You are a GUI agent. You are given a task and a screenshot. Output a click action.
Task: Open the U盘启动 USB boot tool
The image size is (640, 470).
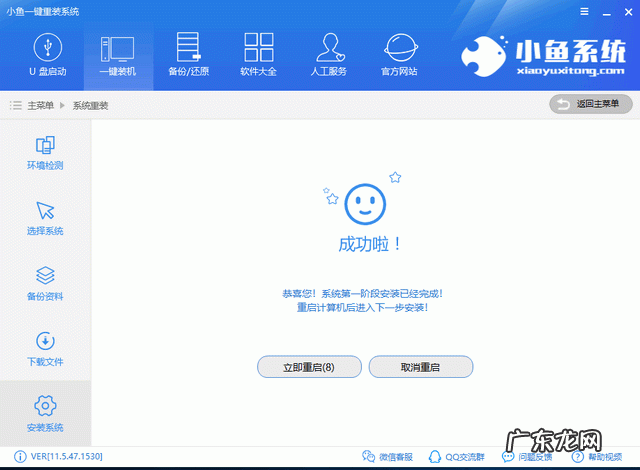48,55
